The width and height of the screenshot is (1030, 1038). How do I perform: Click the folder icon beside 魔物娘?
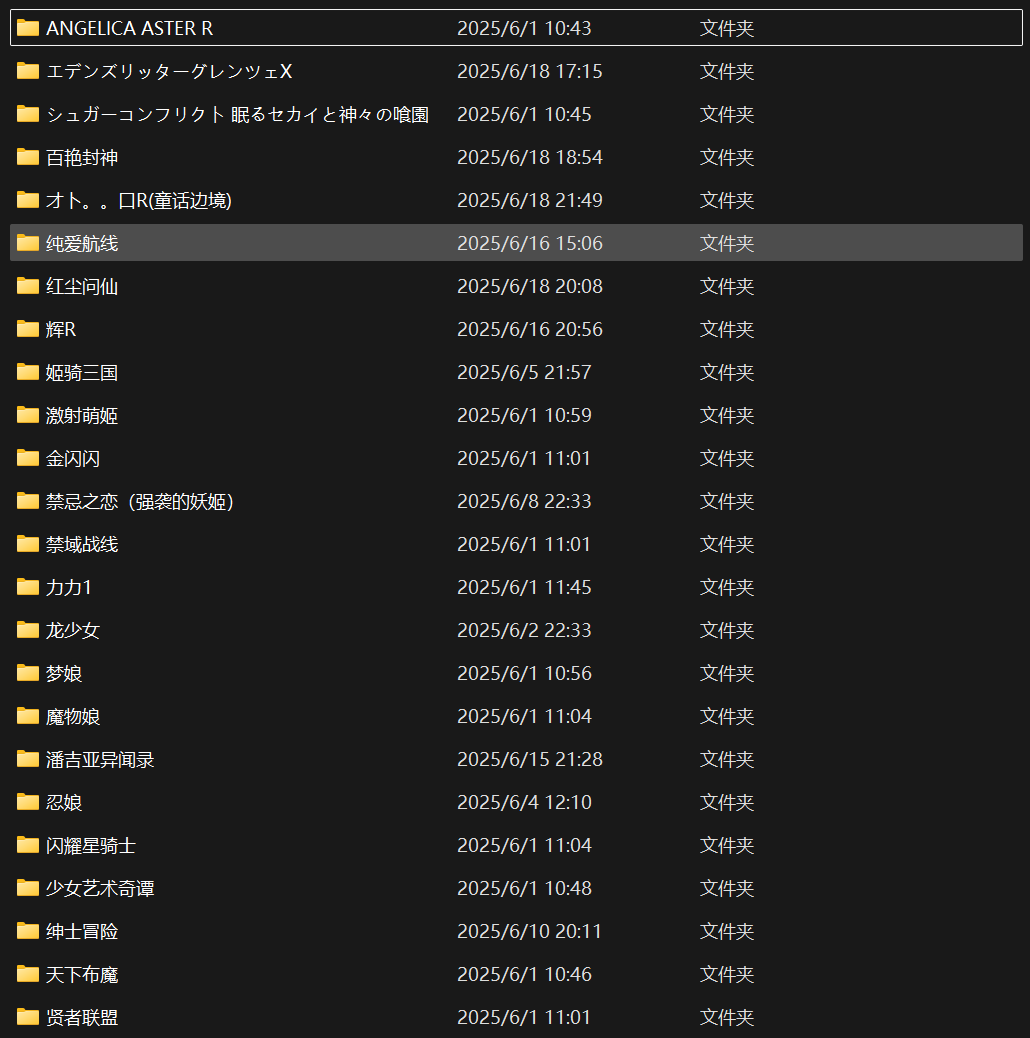(28, 716)
